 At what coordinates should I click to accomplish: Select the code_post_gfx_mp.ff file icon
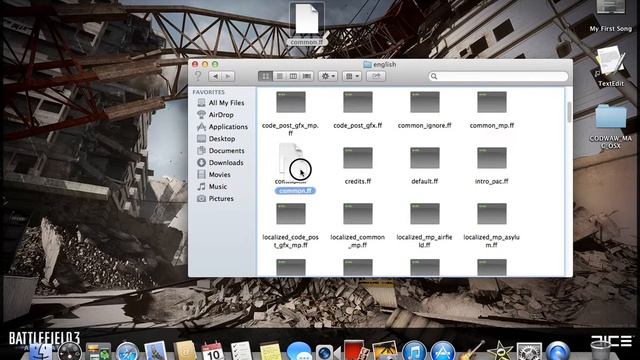point(291,102)
